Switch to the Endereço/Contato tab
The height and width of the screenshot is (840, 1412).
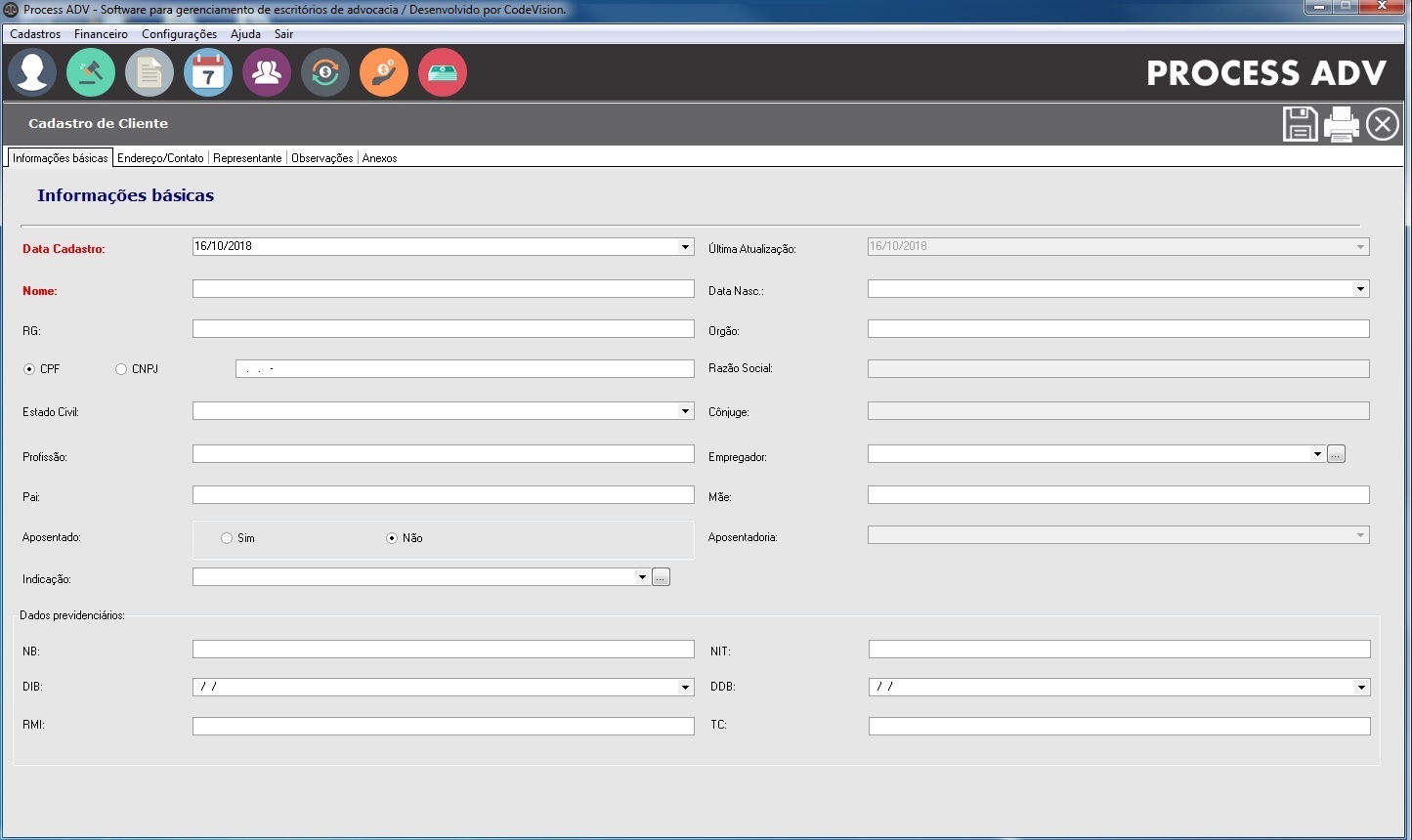pos(160,158)
